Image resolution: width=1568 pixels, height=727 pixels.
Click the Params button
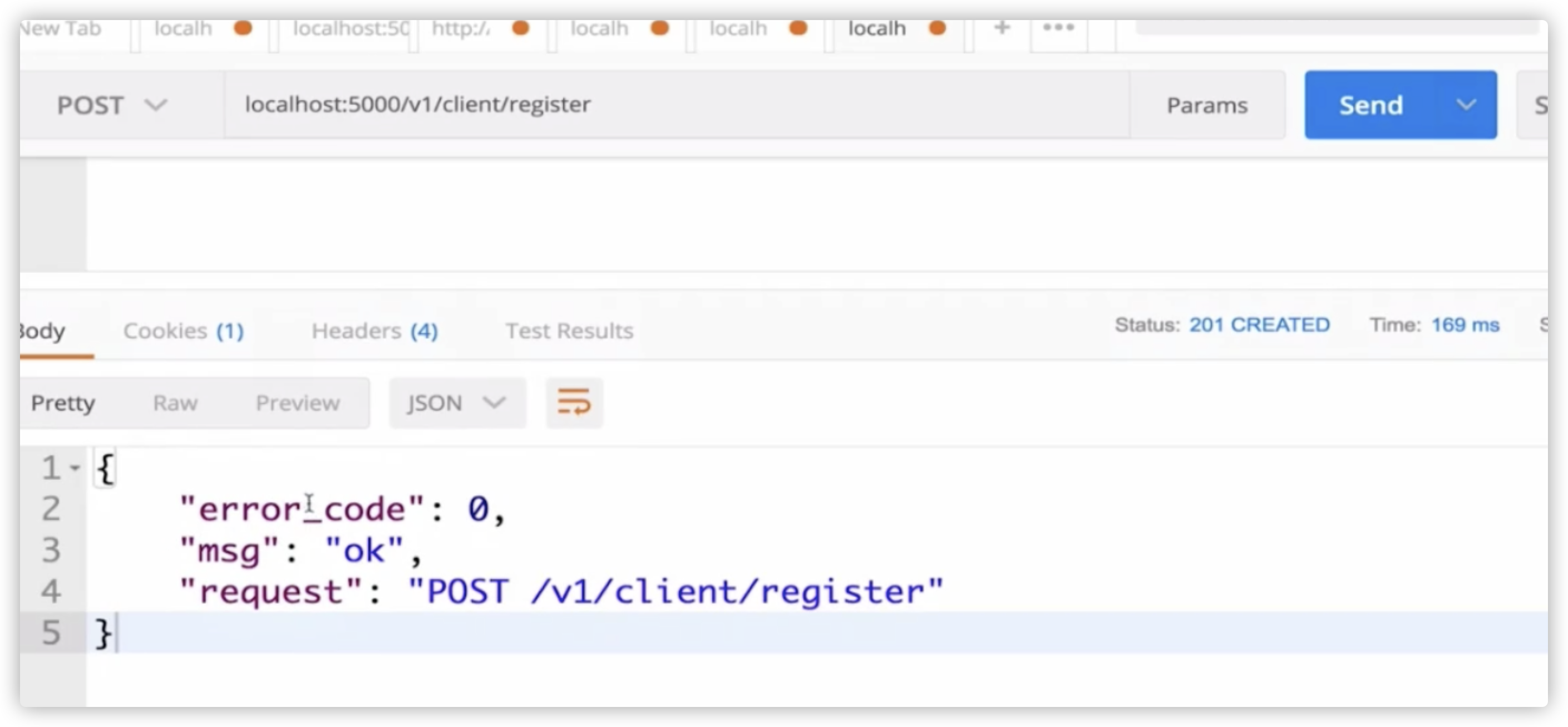pyautogui.click(x=1207, y=105)
